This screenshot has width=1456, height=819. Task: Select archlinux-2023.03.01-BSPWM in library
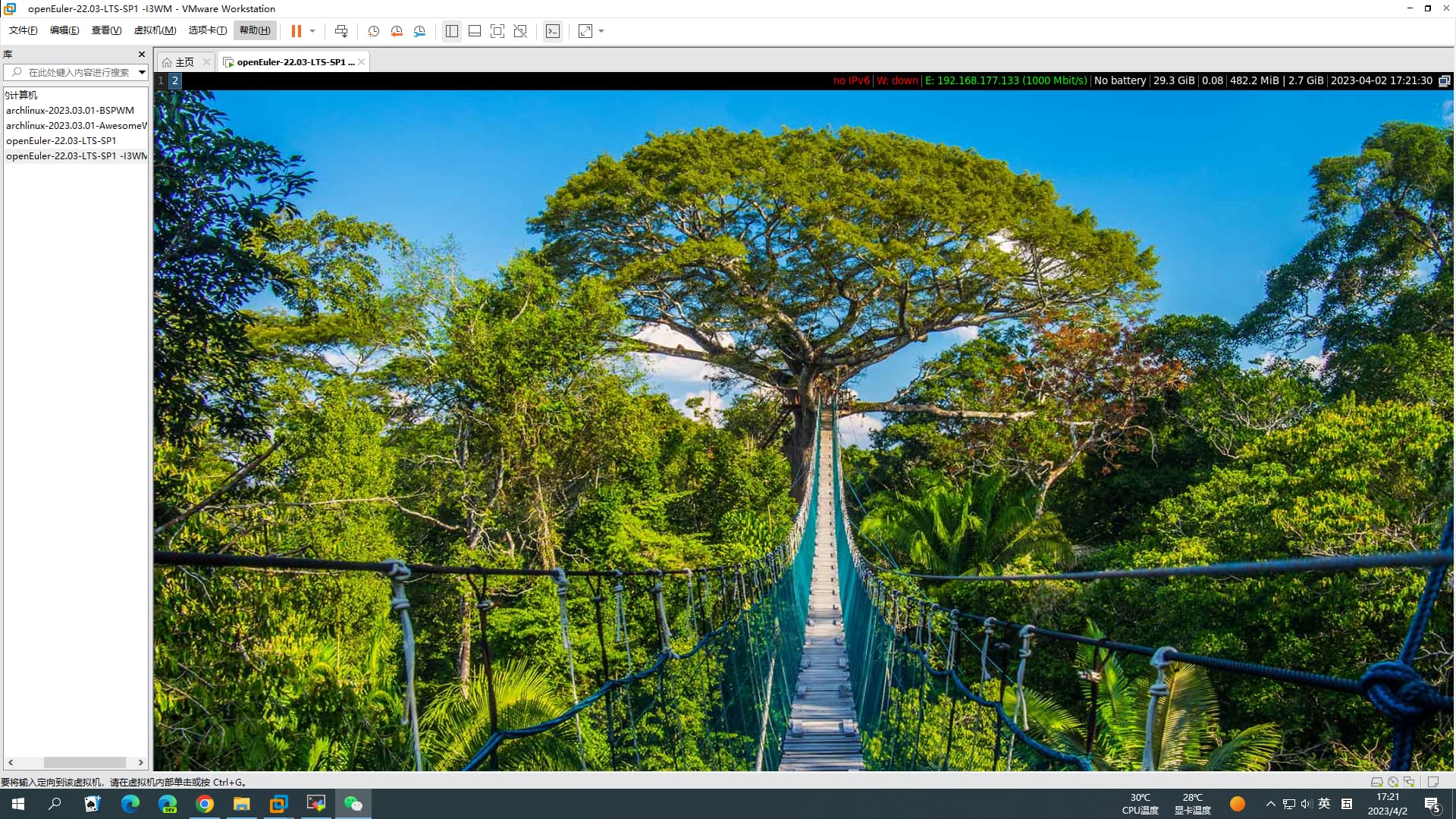(x=70, y=110)
